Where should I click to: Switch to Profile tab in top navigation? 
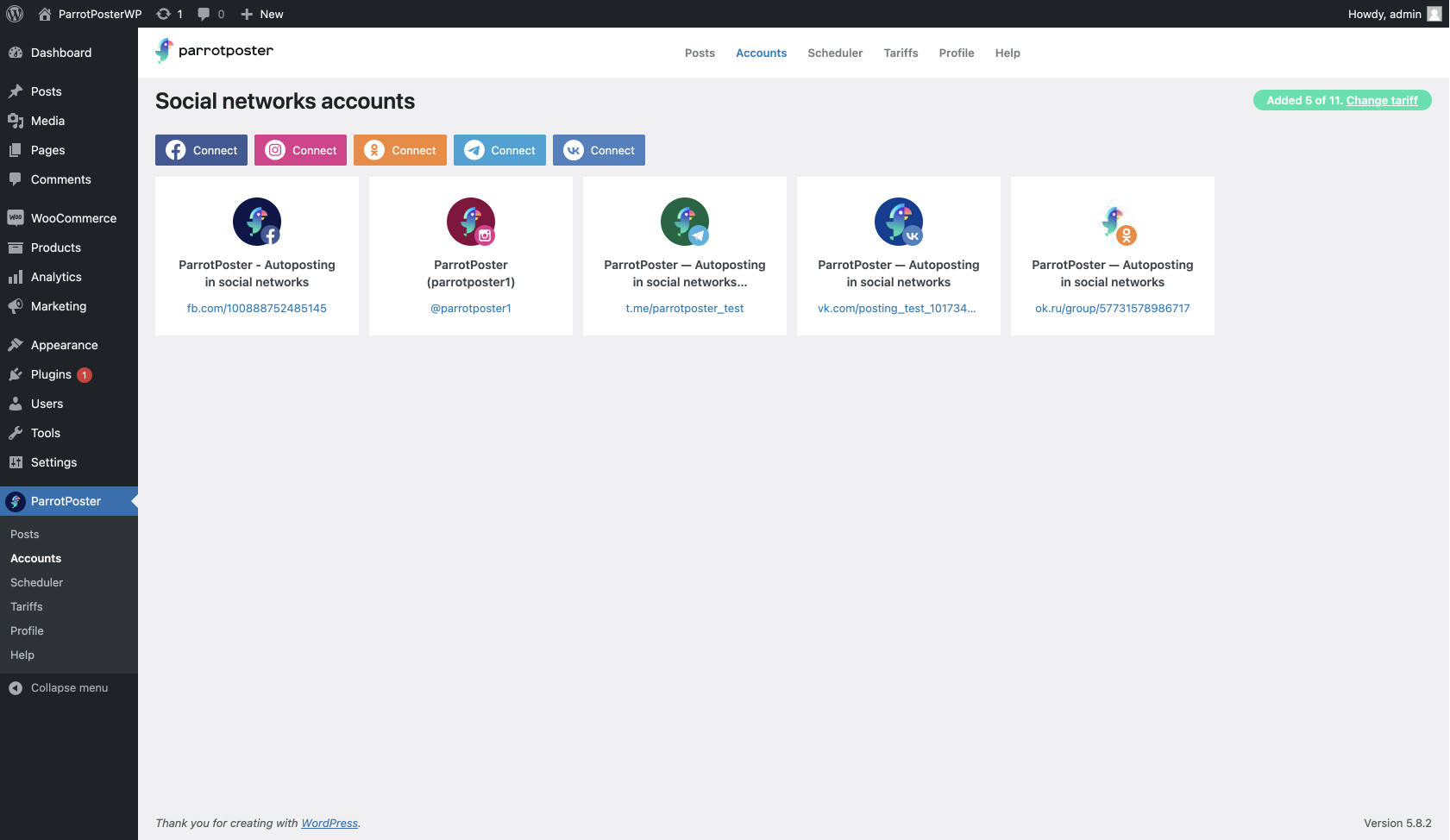point(957,53)
